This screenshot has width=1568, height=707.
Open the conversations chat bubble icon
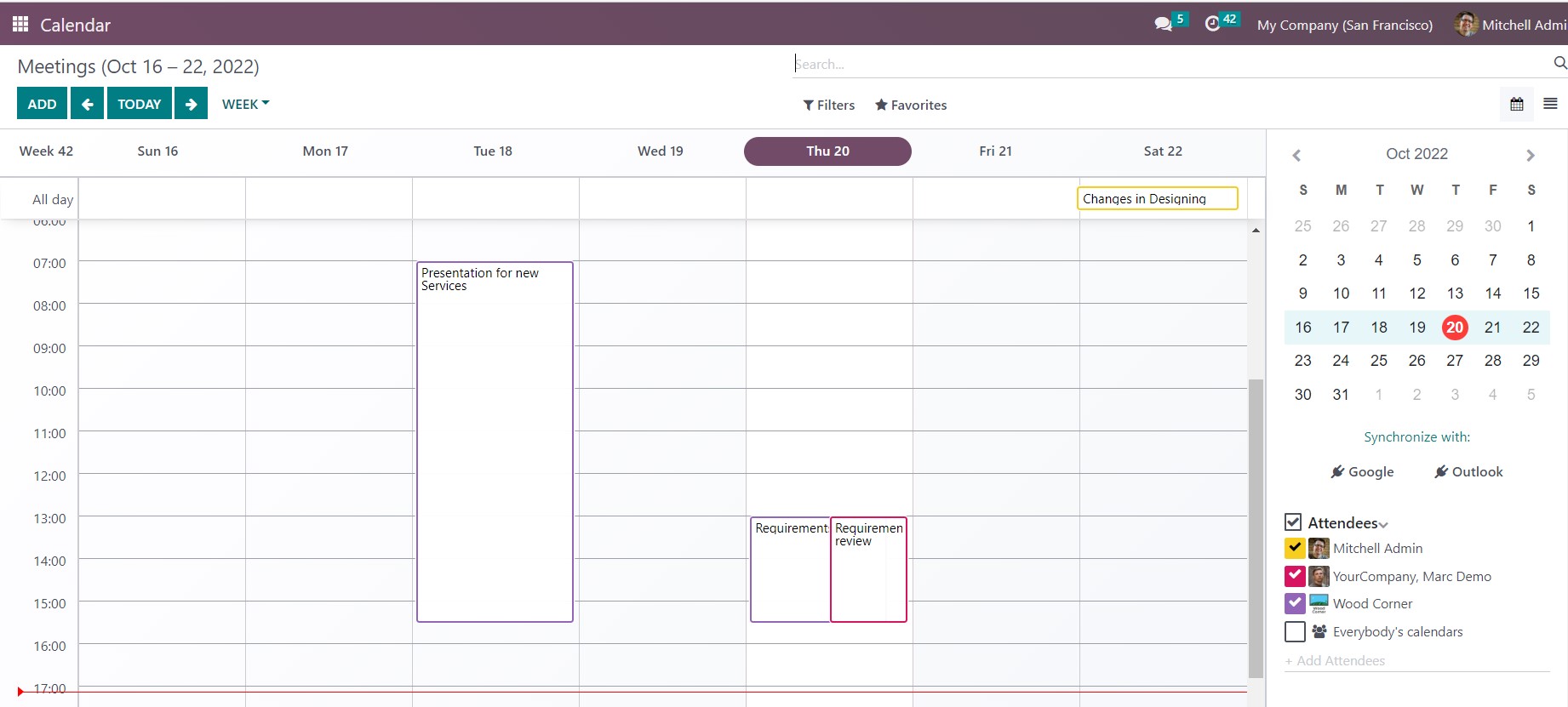pos(1163,24)
